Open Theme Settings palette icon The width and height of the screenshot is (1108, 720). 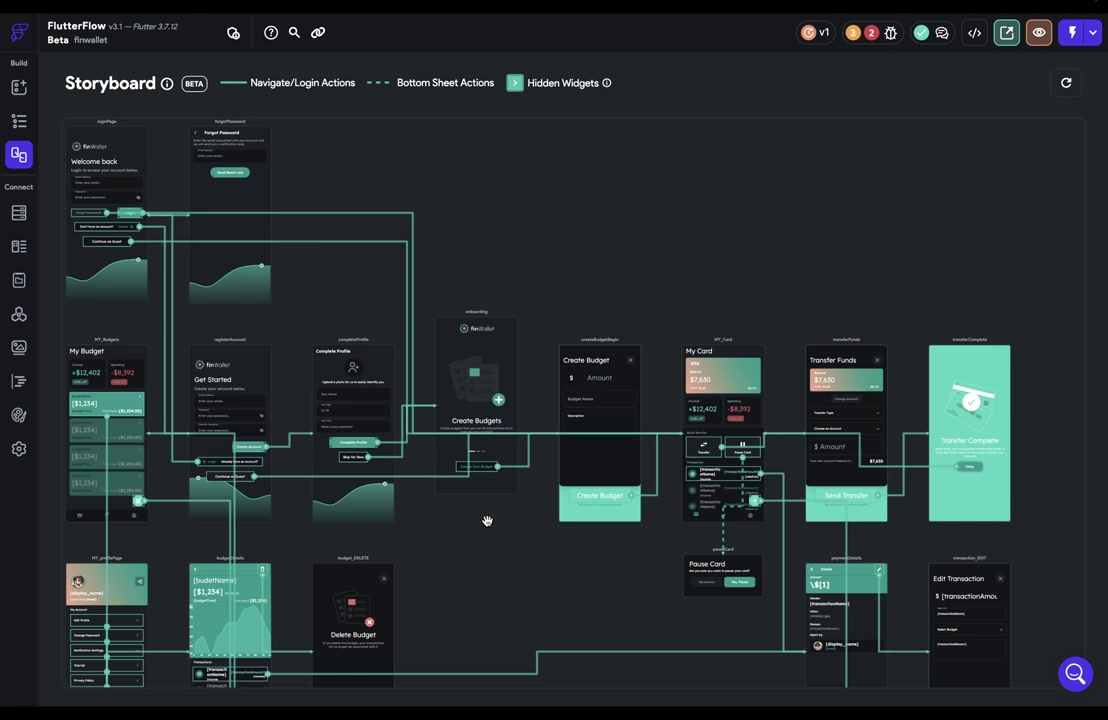coord(19,415)
